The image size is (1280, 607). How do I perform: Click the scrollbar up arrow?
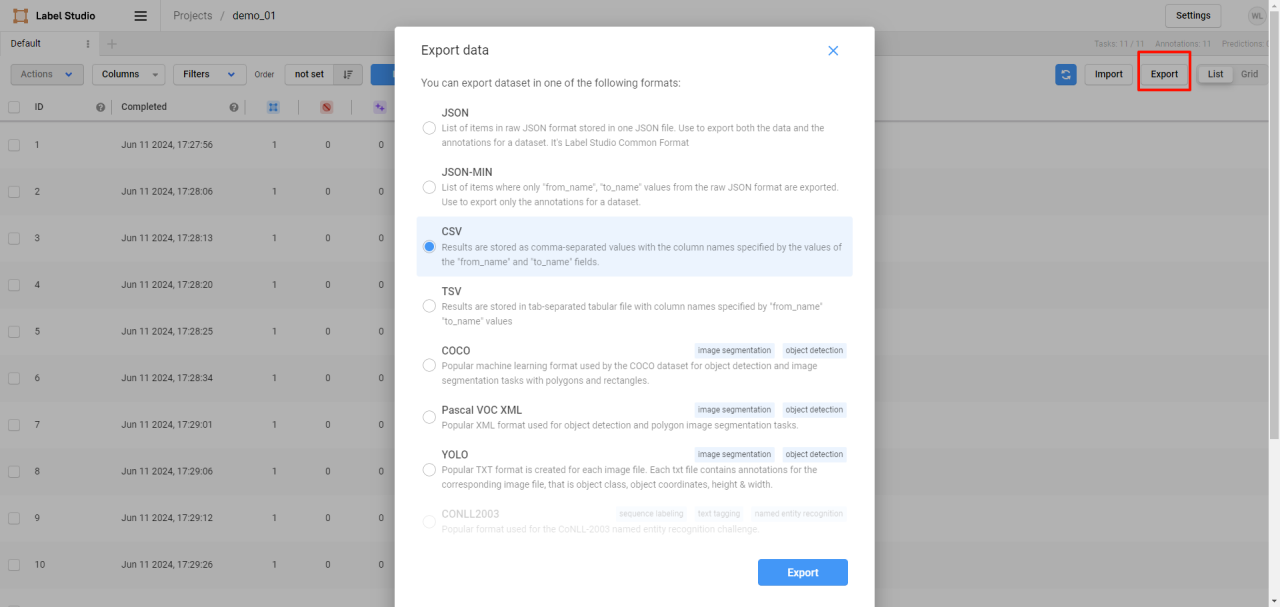pos(1274,5)
